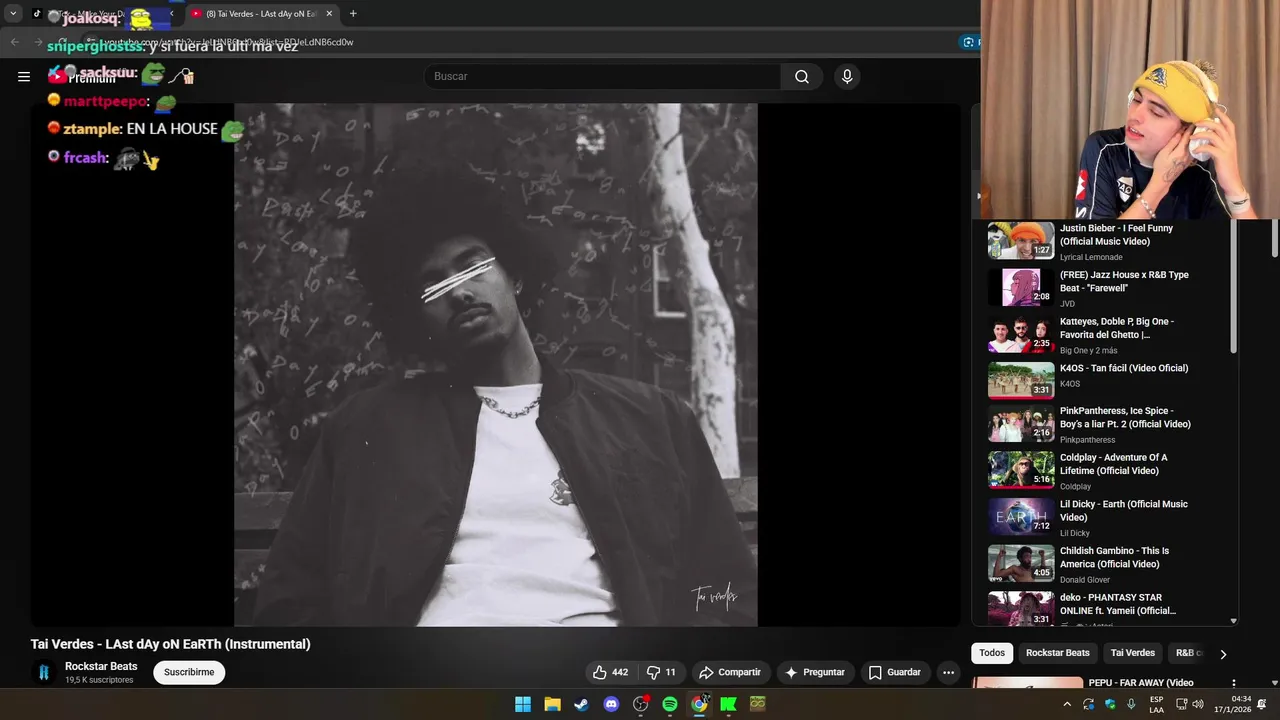Play K4OS Tan fácil video

click(x=1021, y=381)
